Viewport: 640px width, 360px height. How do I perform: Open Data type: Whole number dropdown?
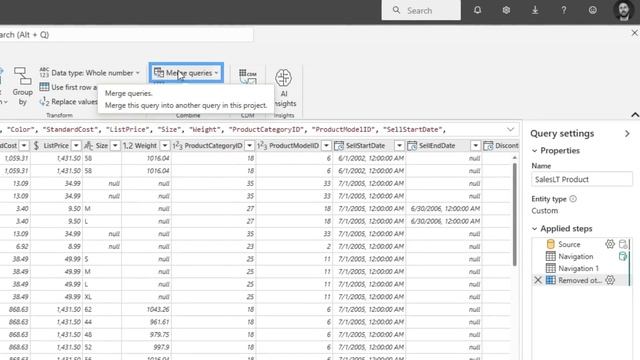click(x=90, y=73)
